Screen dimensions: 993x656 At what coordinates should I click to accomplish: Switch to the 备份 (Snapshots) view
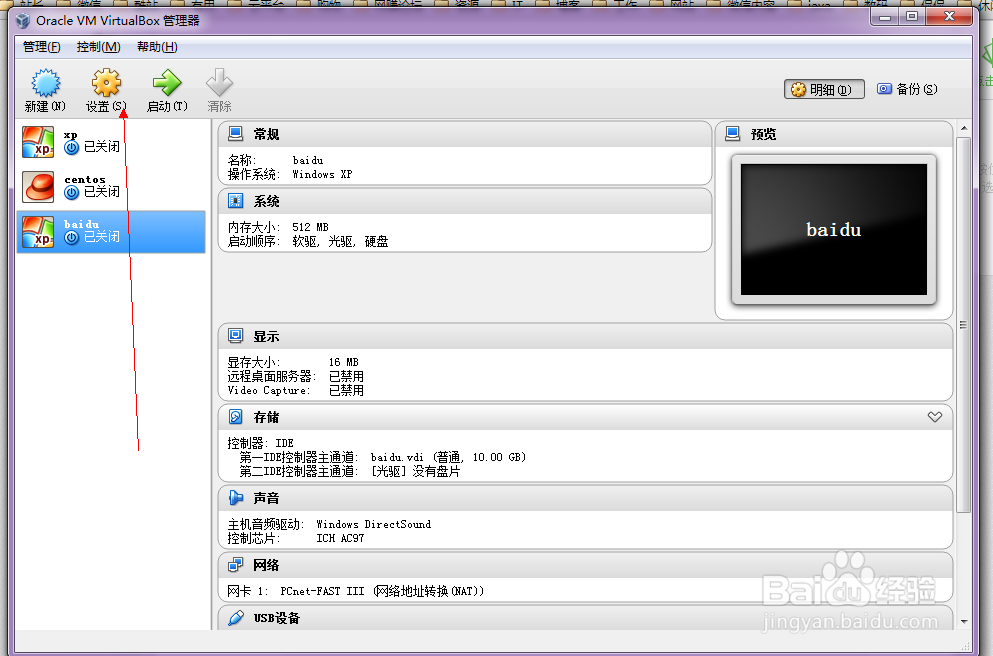tap(908, 88)
